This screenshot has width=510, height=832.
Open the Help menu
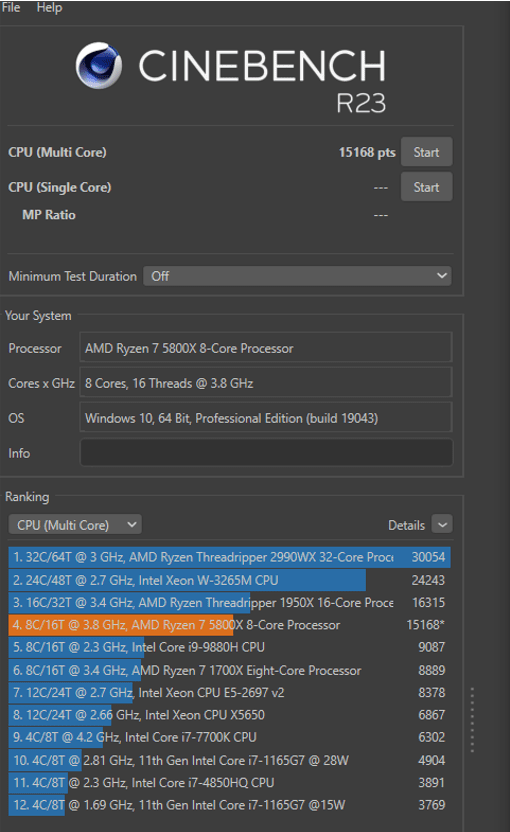49,7
